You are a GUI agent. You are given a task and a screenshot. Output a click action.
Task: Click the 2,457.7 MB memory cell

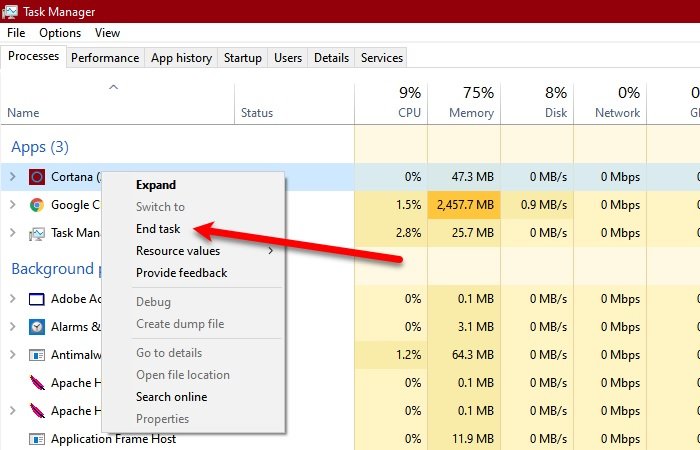[464, 205]
